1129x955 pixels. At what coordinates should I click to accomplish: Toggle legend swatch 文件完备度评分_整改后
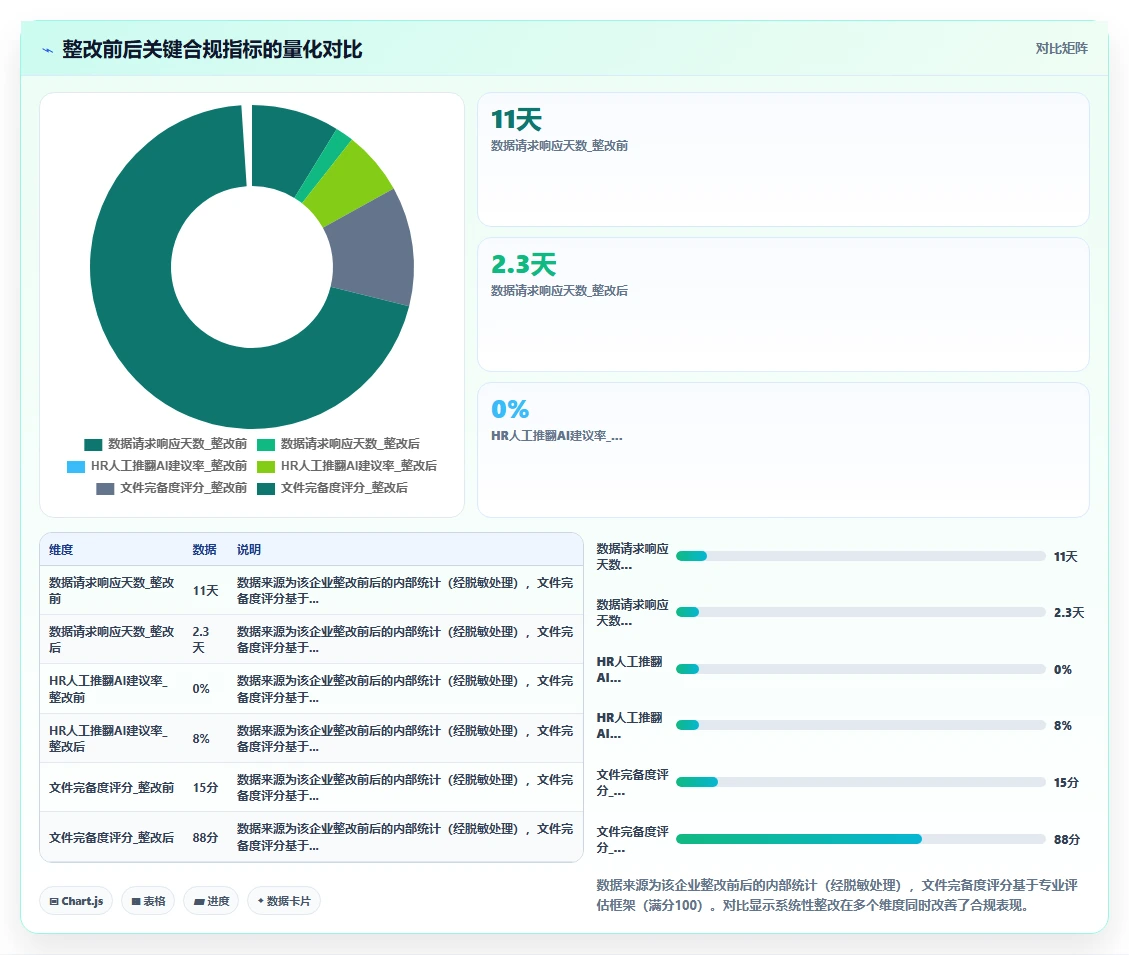(x=266, y=489)
